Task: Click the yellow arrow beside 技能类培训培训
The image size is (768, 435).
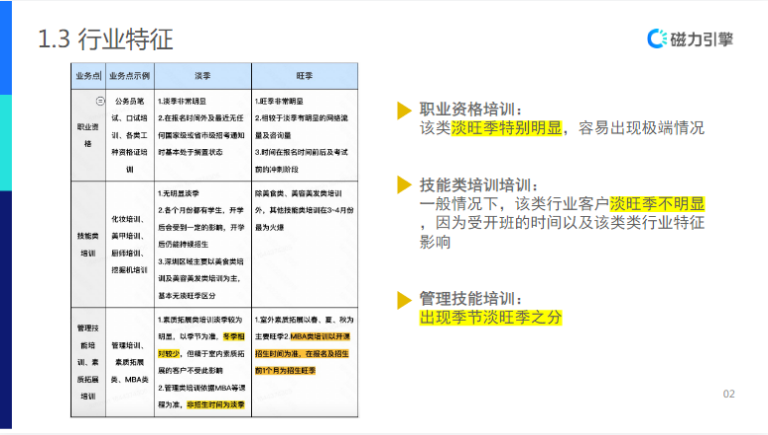Action: coord(404,185)
